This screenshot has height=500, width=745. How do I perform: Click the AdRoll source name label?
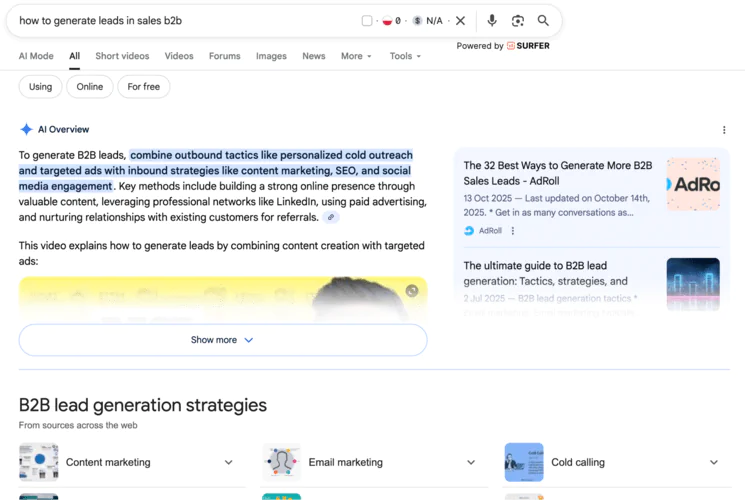tap(490, 231)
